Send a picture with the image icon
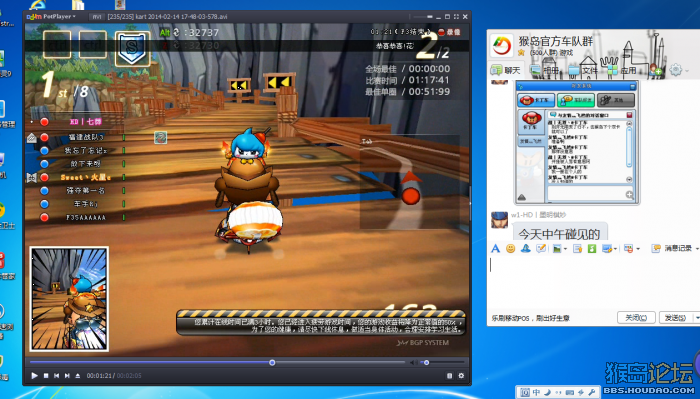 [557, 249]
